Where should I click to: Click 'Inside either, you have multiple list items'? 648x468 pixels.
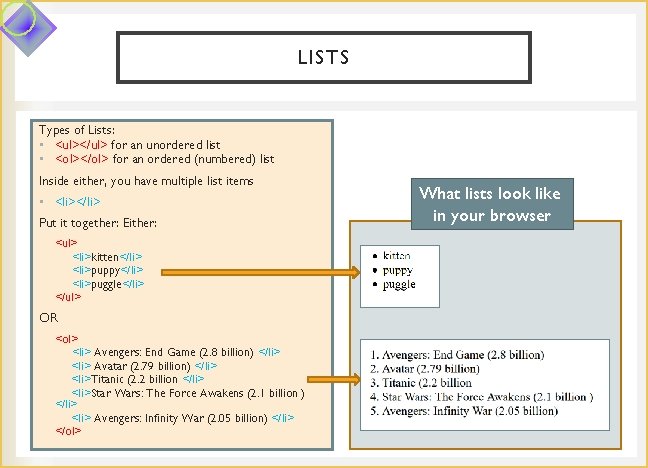point(146,181)
